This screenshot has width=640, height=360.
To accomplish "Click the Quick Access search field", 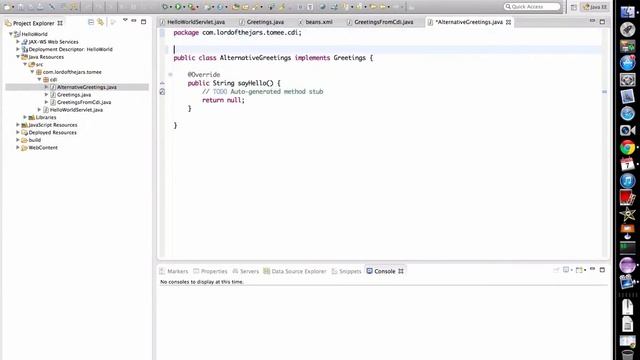I will coord(532,7).
